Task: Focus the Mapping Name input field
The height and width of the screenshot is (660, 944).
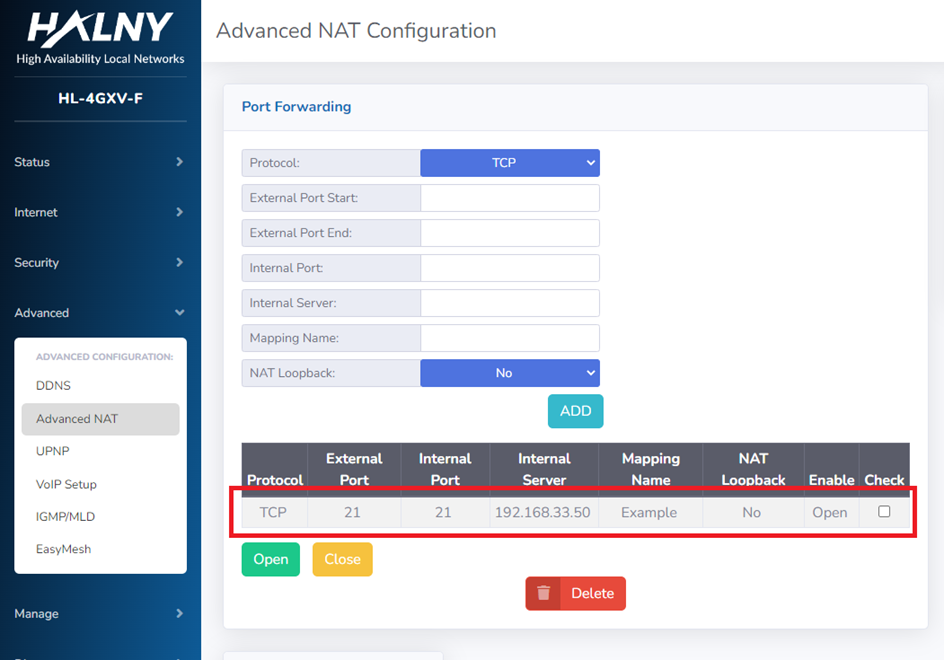Action: [510, 338]
